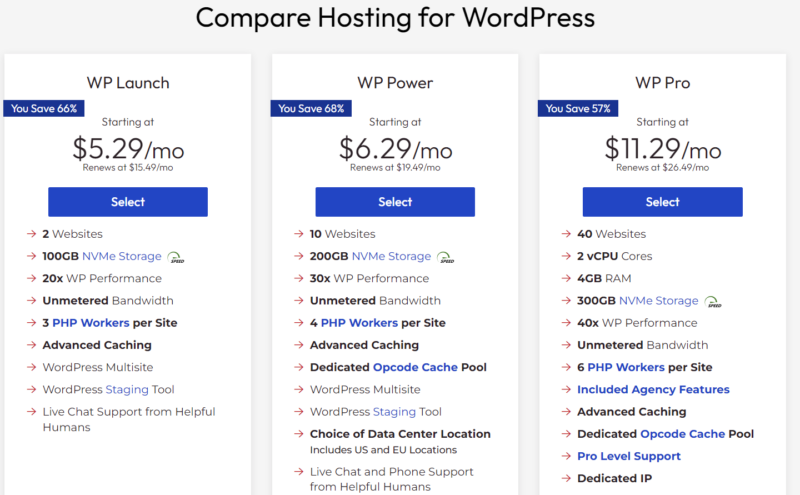Click the arrow icon beside 2 vCPU Cores
800x495 pixels.
566,256
